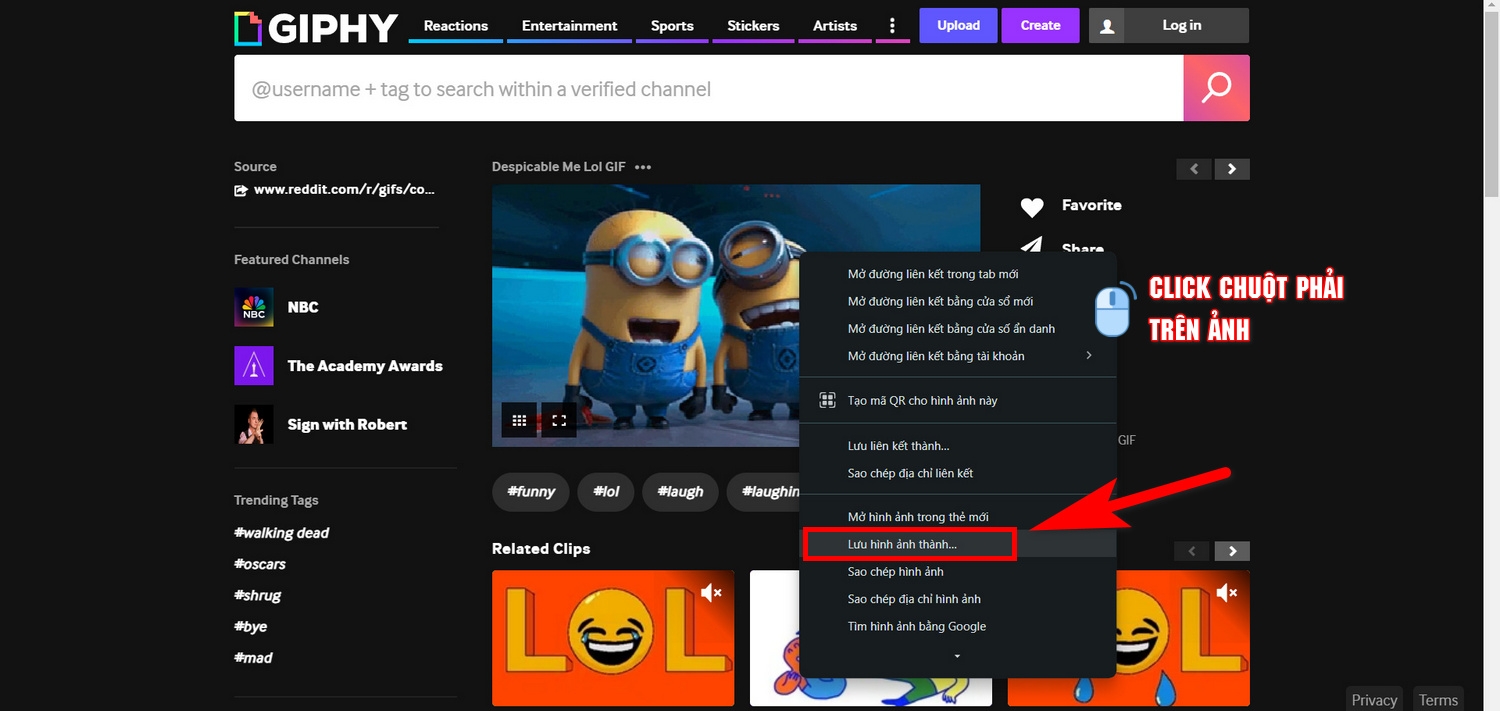The height and width of the screenshot is (711, 1500).
Task: Click into the search input field
Action: (x=709, y=88)
